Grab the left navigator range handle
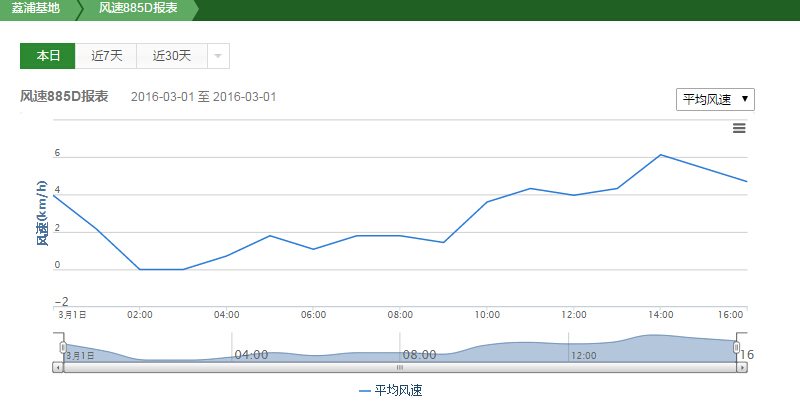The width and height of the screenshot is (800, 406). tap(63, 347)
